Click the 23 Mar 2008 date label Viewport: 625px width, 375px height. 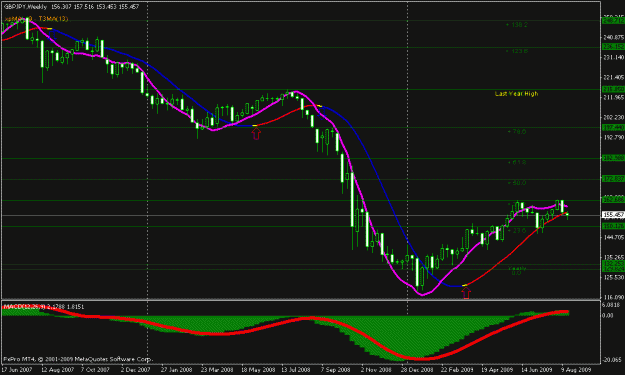[216, 370]
